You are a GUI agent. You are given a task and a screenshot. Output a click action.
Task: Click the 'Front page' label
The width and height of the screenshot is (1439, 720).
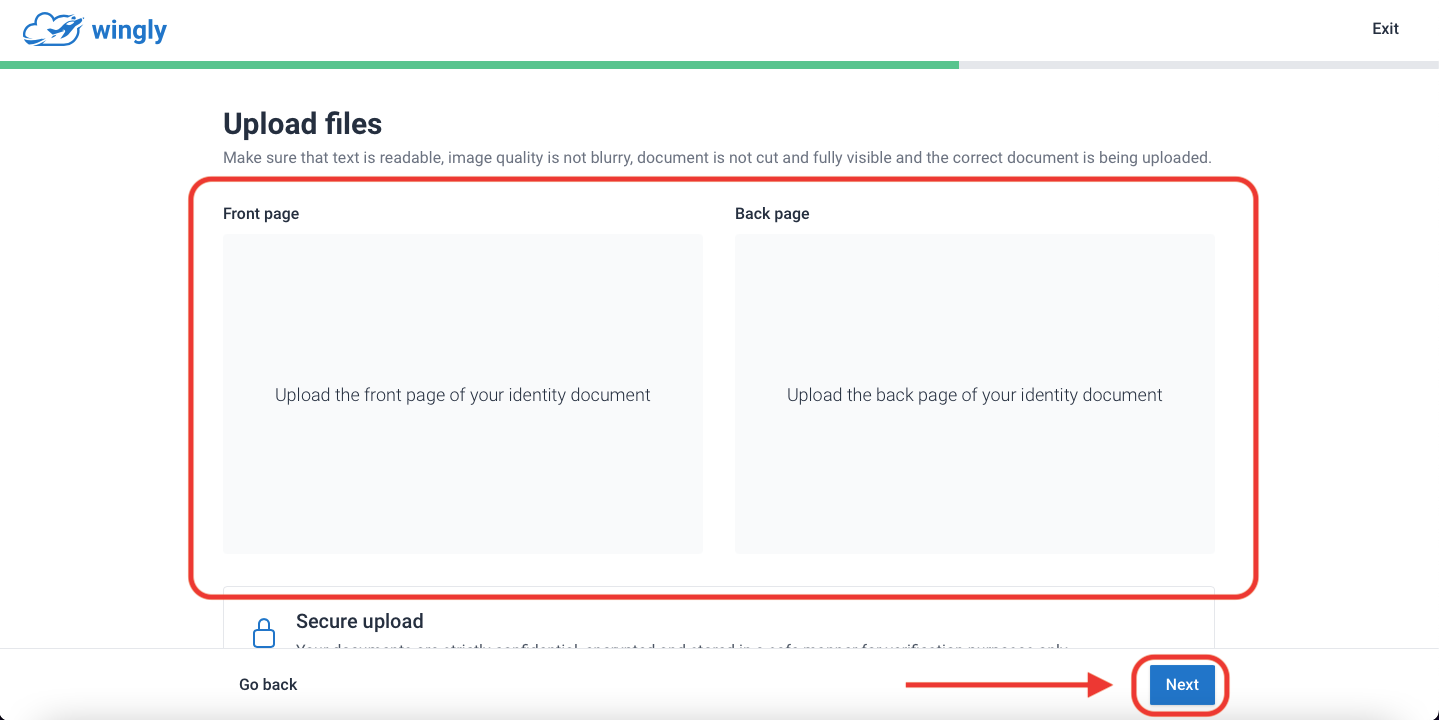click(x=261, y=213)
